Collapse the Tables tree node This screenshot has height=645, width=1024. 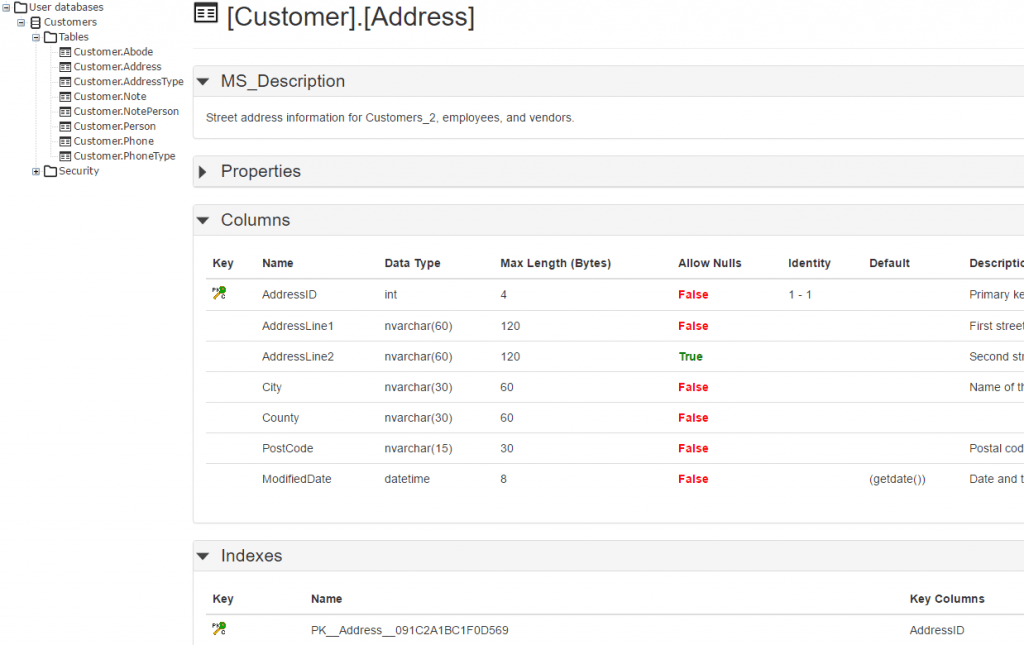(x=35, y=36)
